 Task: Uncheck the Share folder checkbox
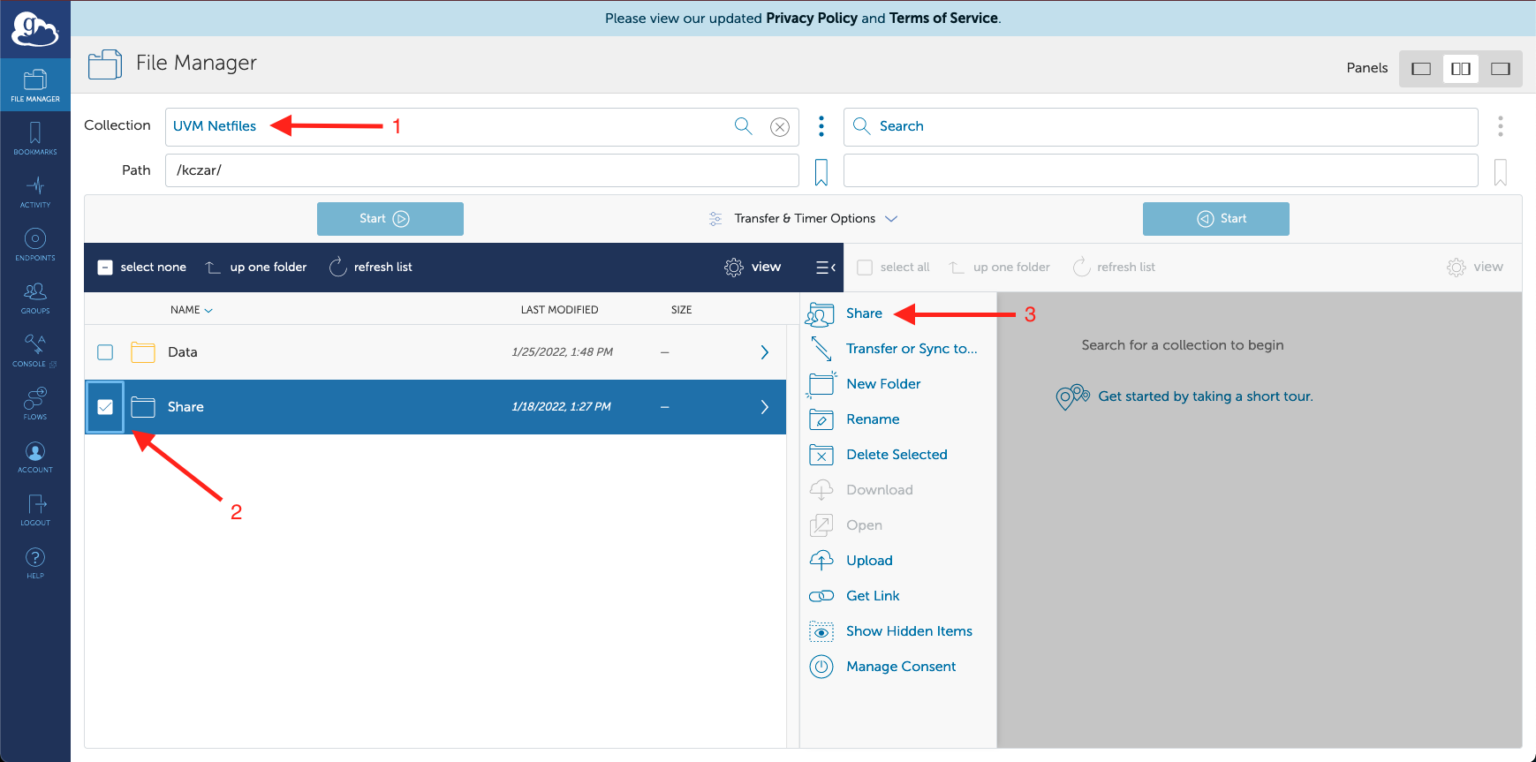coord(105,406)
